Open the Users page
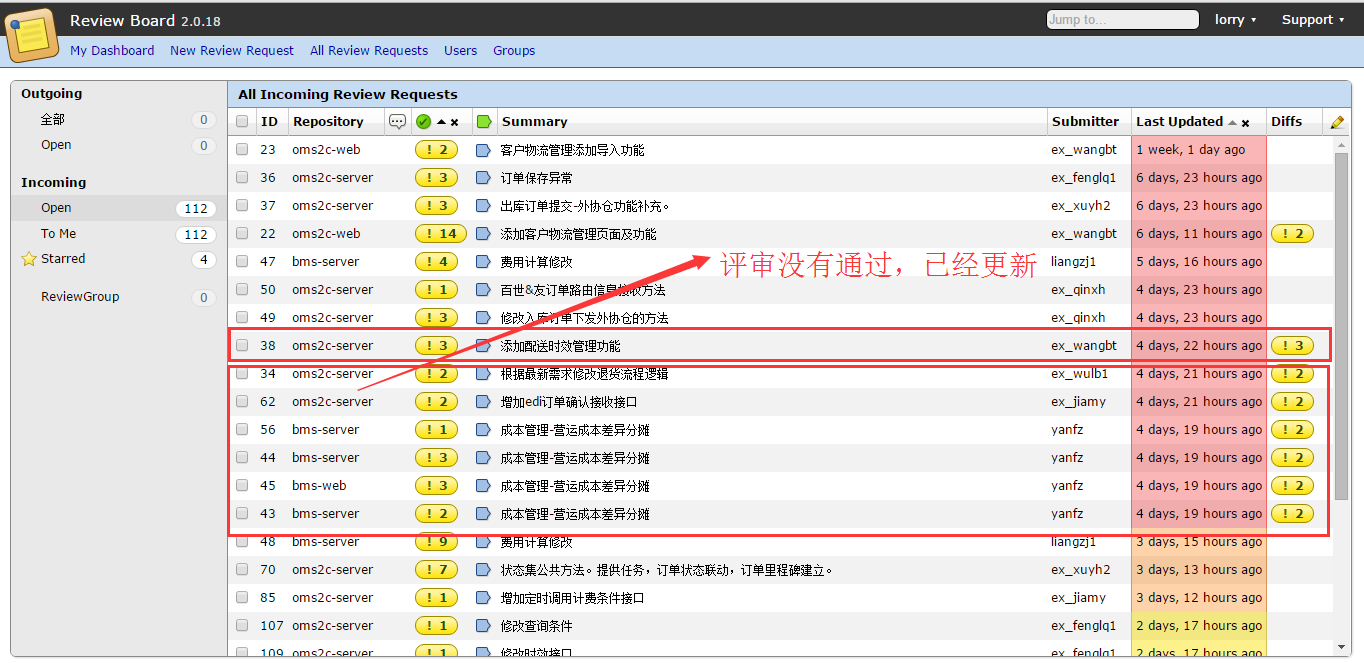The image size is (1364, 663). [461, 51]
